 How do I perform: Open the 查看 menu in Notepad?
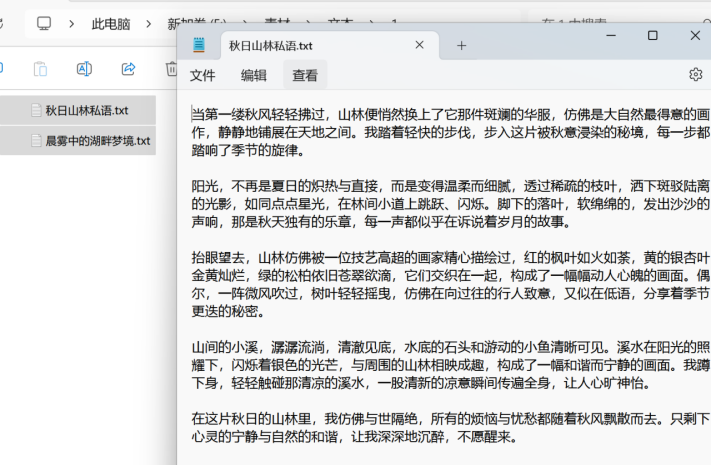[x=305, y=75]
